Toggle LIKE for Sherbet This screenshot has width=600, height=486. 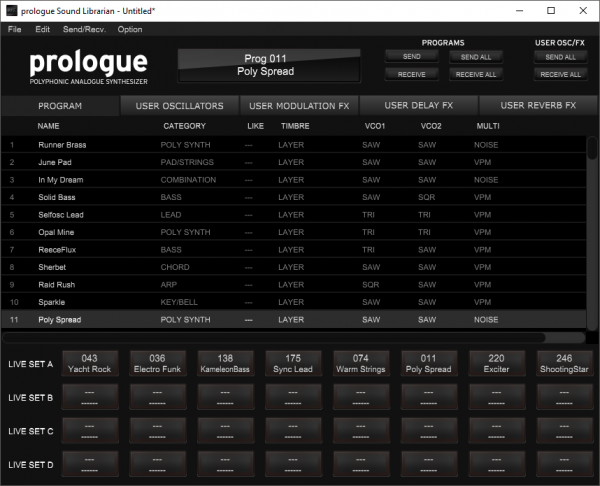pos(249,267)
